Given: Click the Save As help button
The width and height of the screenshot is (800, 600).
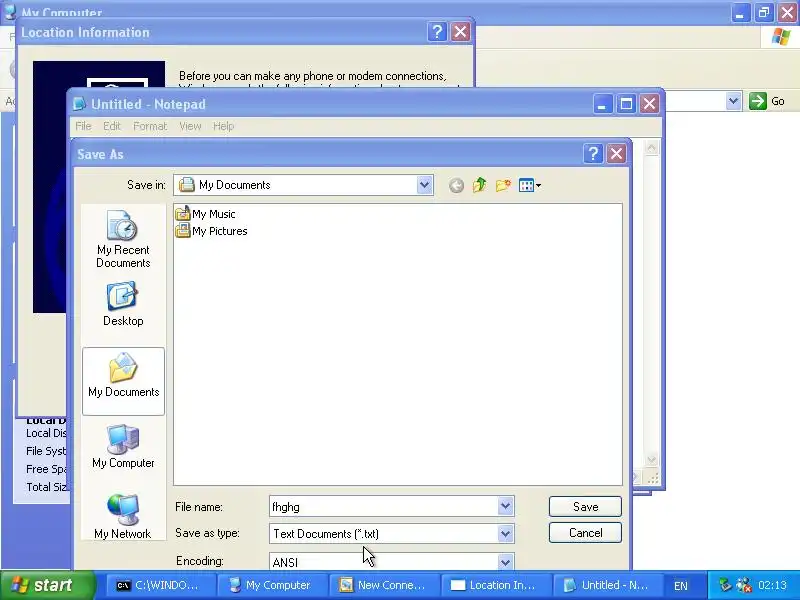Looking at the screenshot, I should click(593, 154).
